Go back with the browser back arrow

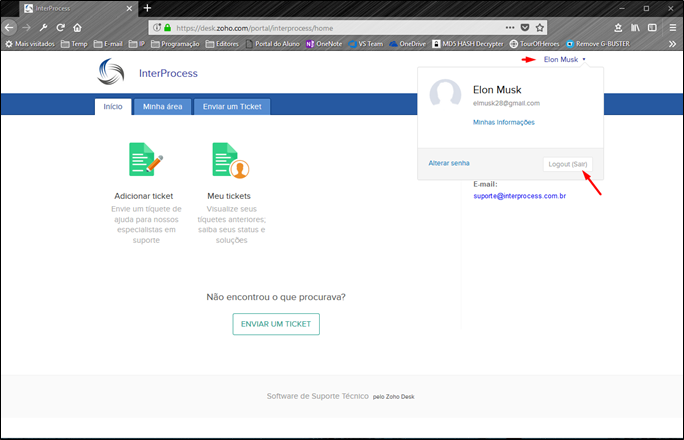(9, 27)
